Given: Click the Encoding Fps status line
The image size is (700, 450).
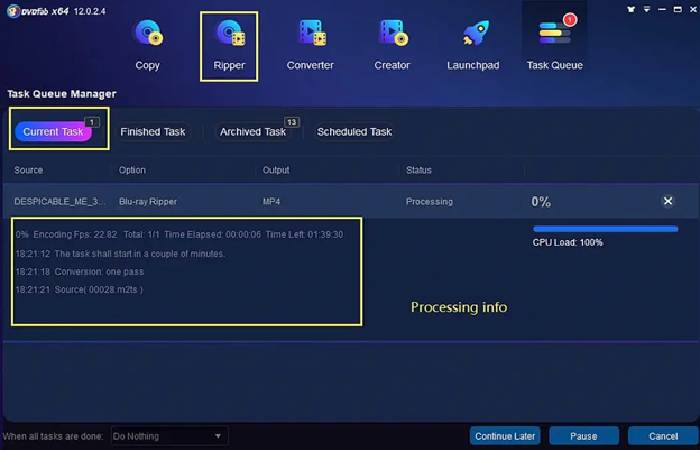Looking at the screenshot, I should click(179, 234).
